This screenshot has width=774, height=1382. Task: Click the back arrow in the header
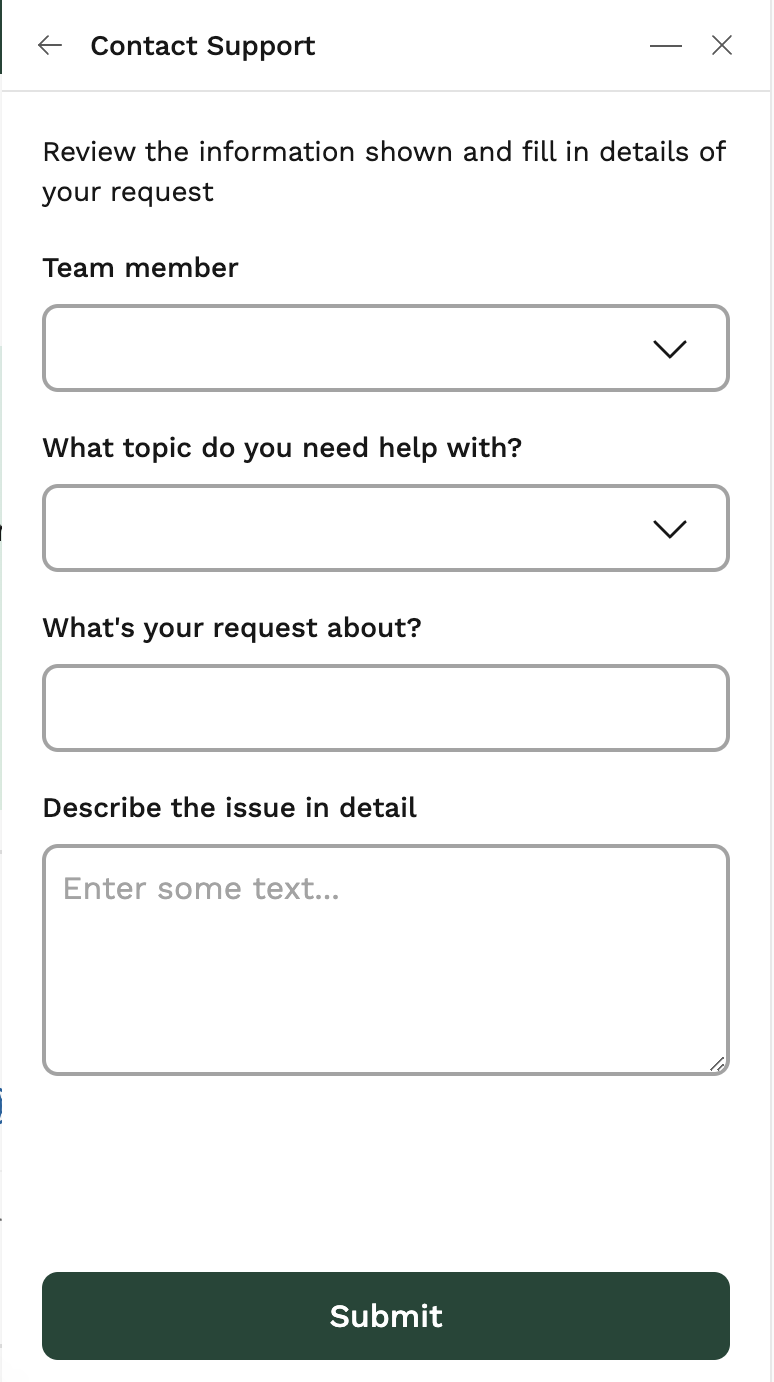pyautogui.click(x=49, y=45)
